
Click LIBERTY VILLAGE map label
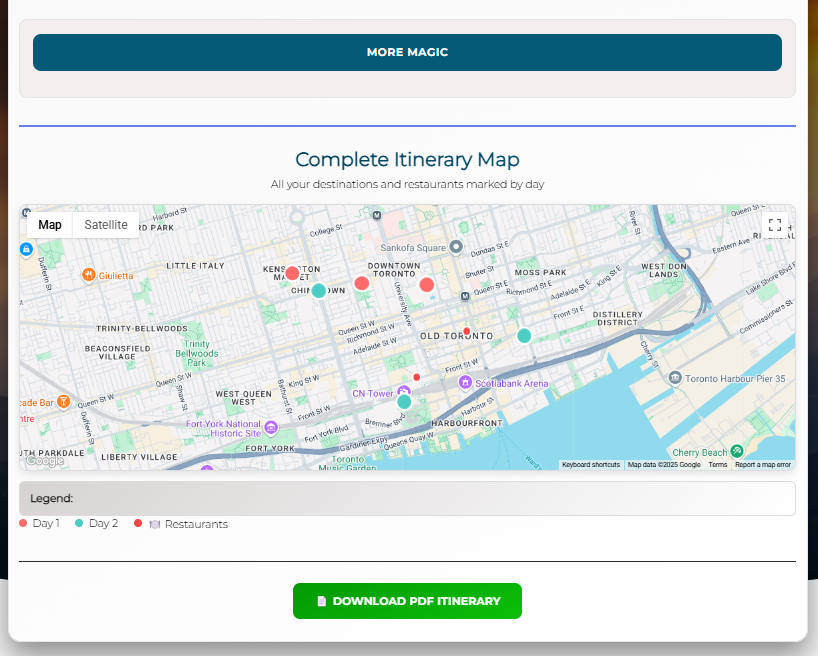click(139, 457)
